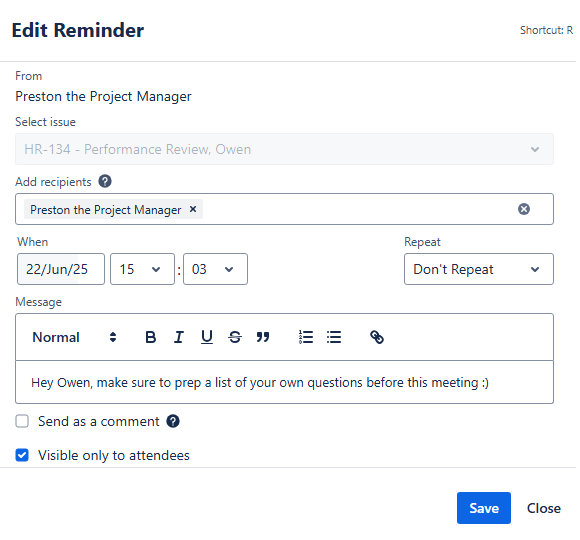Screen dimensions: 580x540
Task: Open help icon next to Add recipients
Action: pos(105,182)
